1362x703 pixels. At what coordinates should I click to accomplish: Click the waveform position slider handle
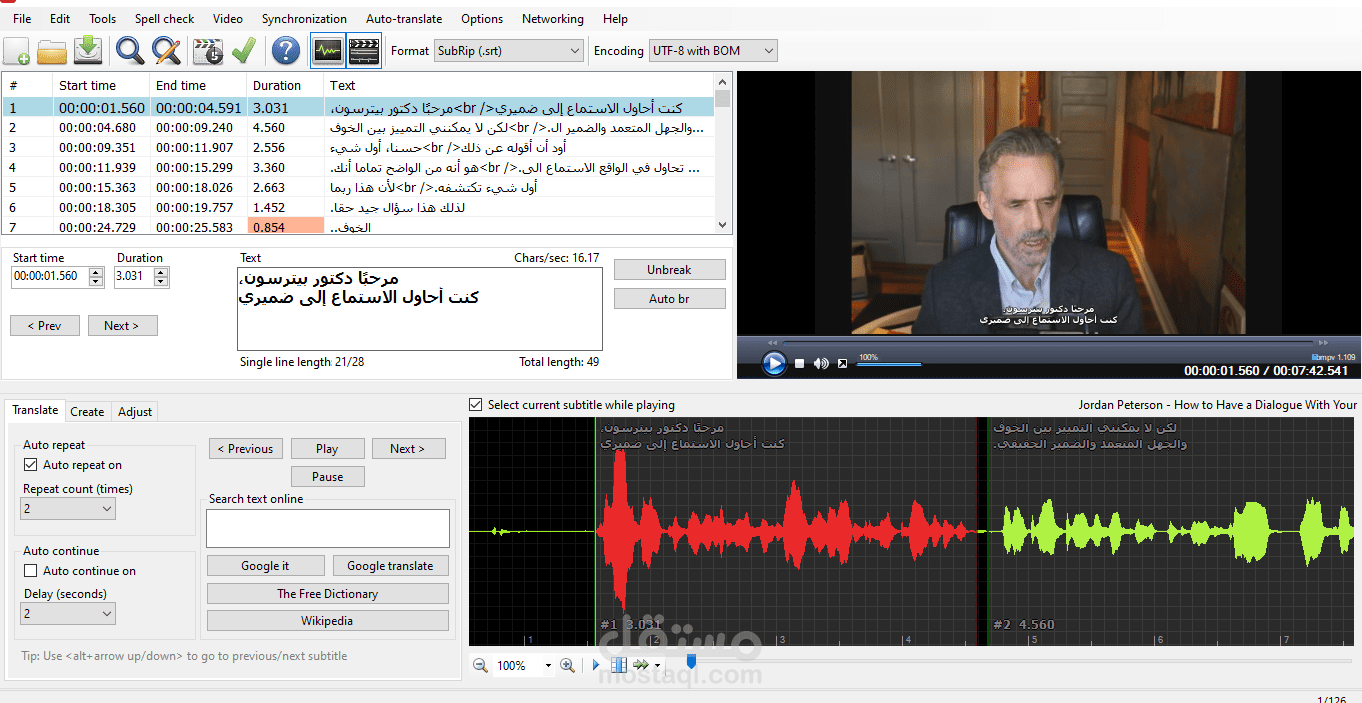(x=690, y=662)
